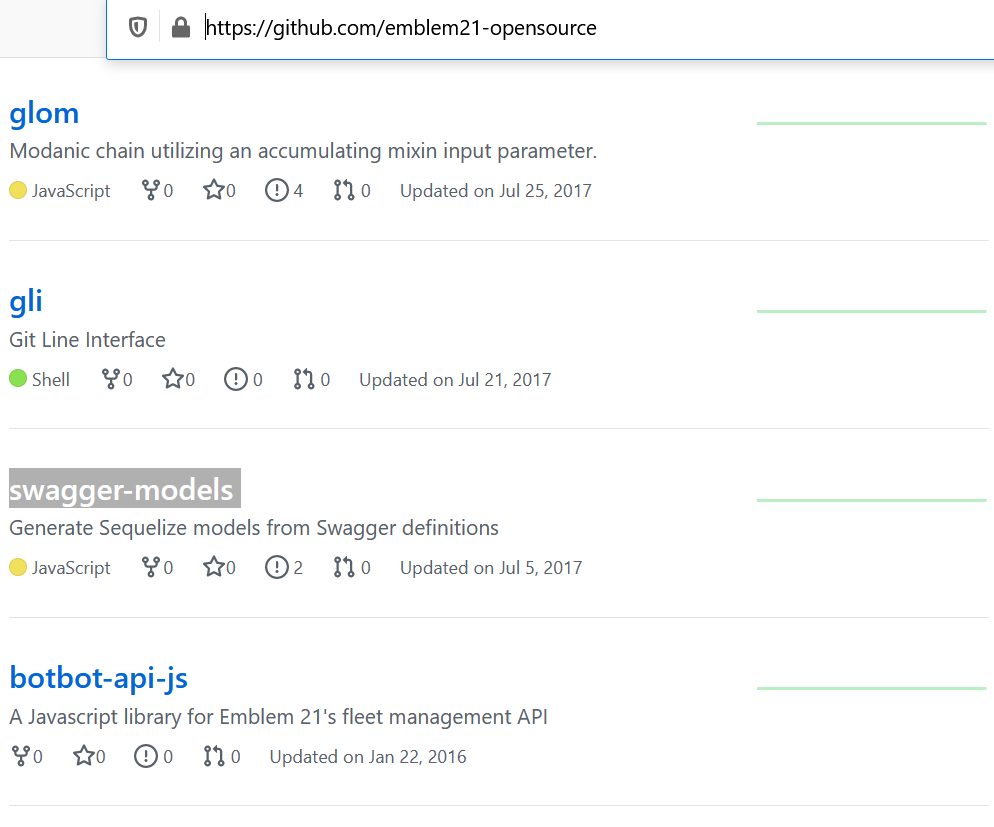Click the issues icon in gli row

(236, 379)
